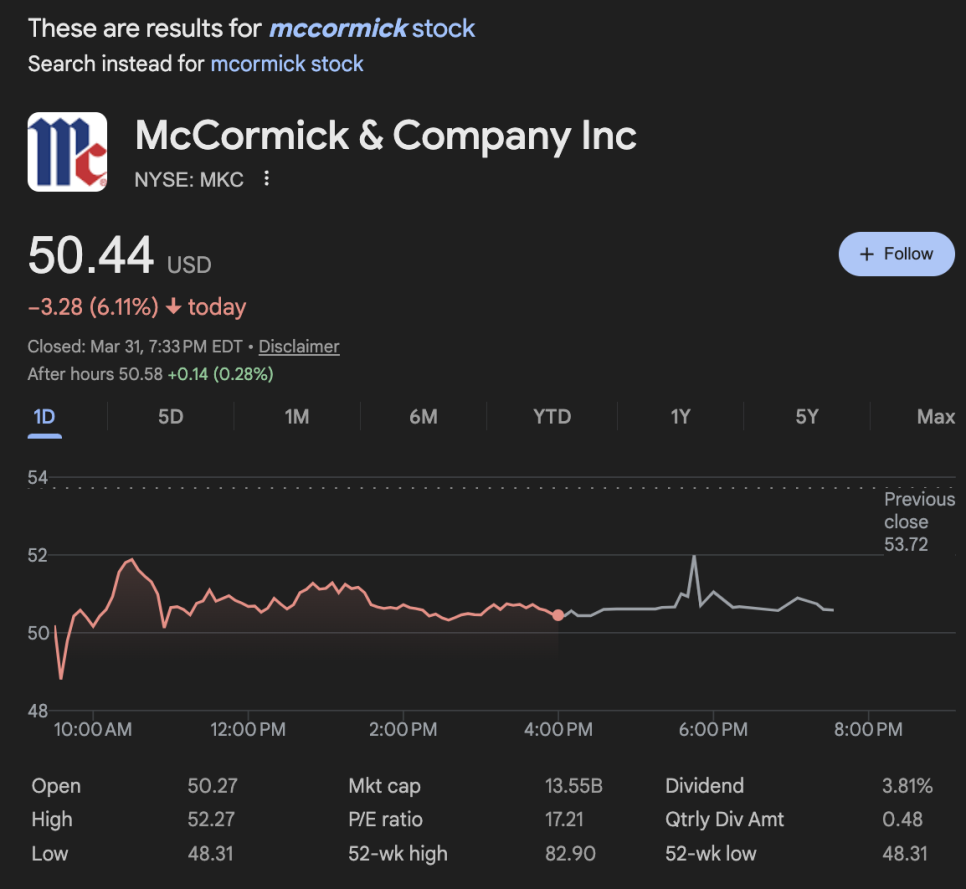
Task: Search instead for mcormick stock
Action: click(x=286, y=64)
